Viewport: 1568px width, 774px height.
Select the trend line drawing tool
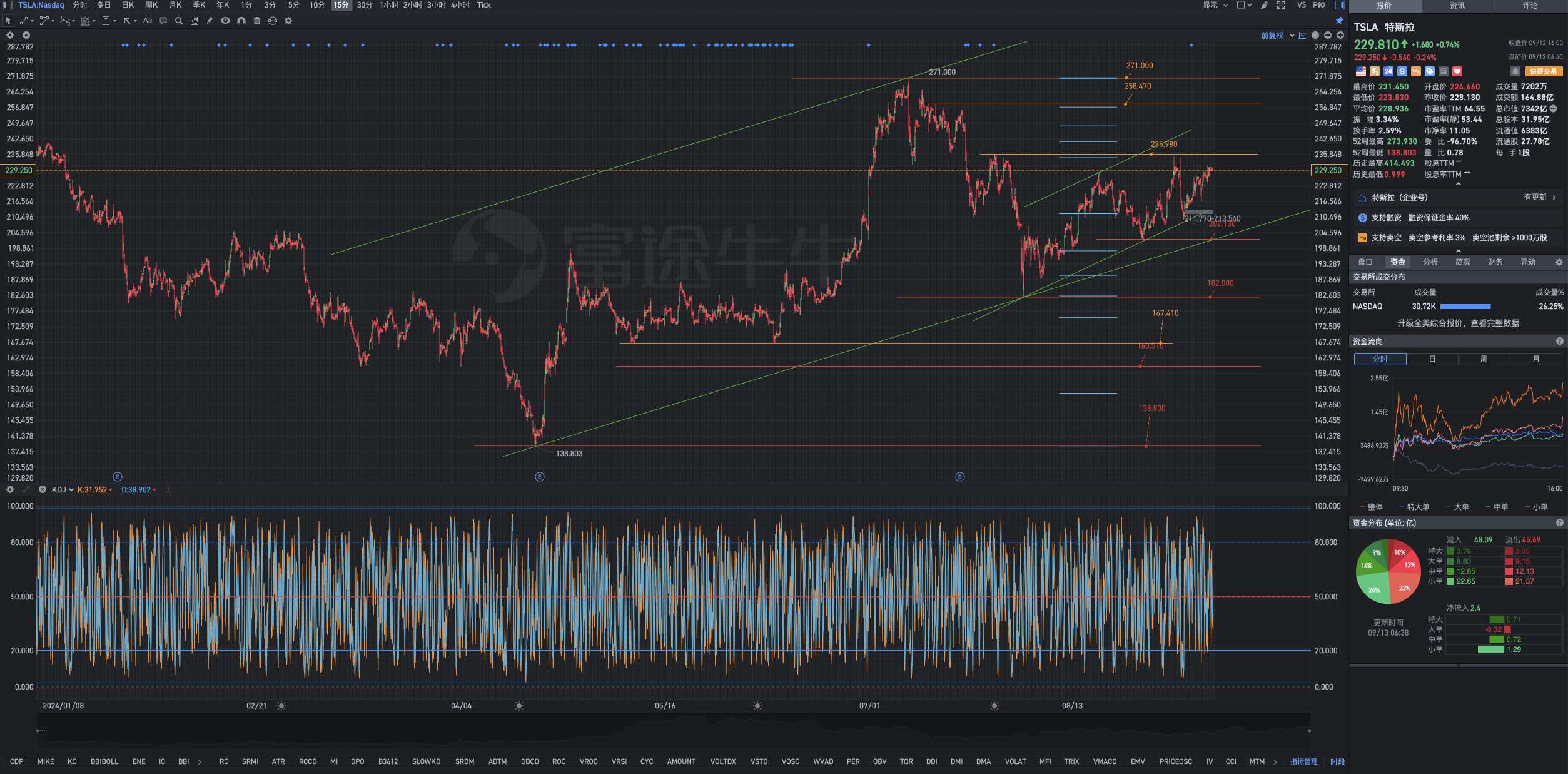[23, 21]
